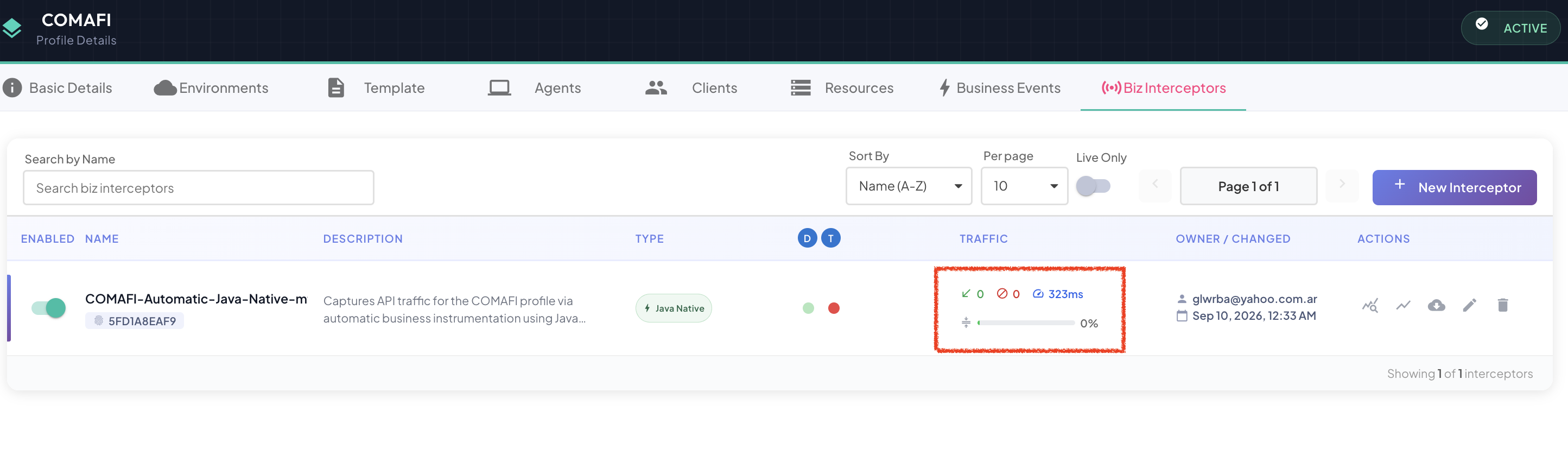Viewport: 1568px width, 455px height.
Task: Delete the interceptor with trash icon
Action: coord(1503,305)
